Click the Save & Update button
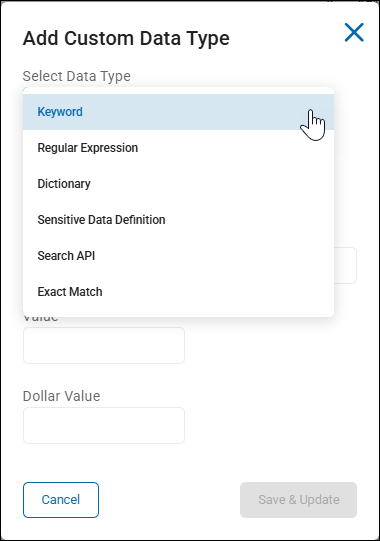Viewport: 380px width, 541px height. click(299, 500)
